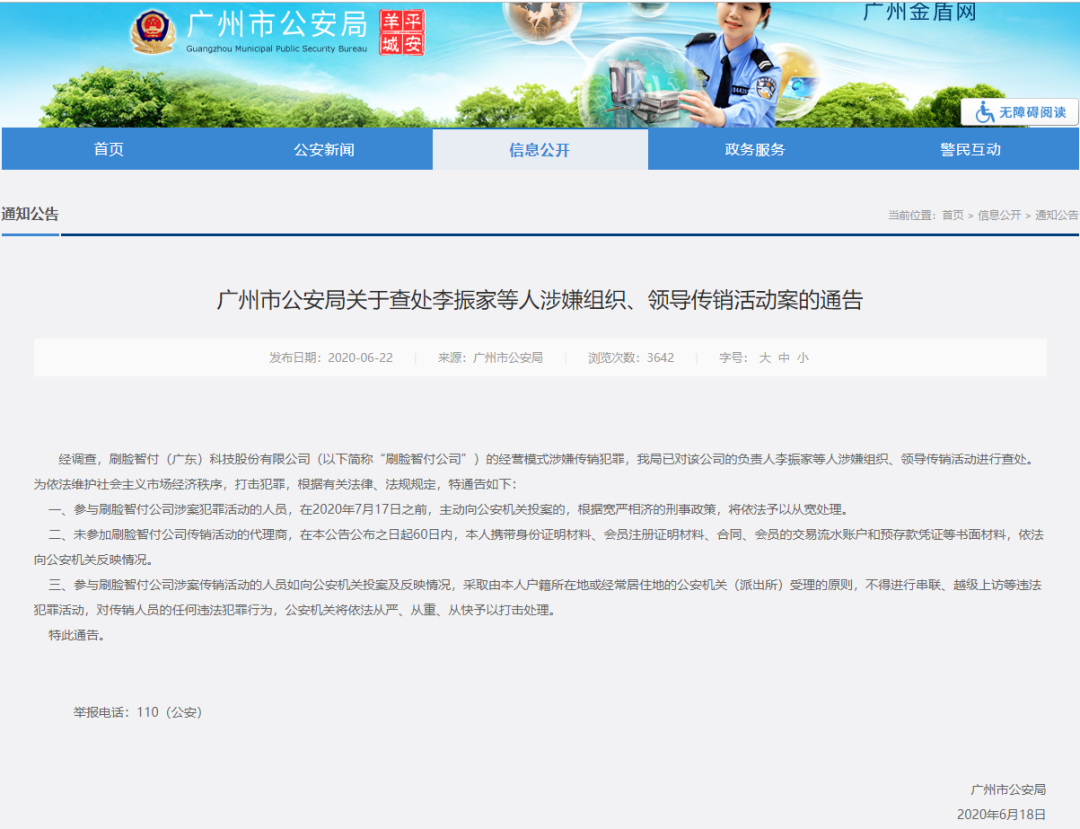This screenshot has width=1080, height=829.
Task: Click the police badge emblem logo
Action: tap(152, 32)
